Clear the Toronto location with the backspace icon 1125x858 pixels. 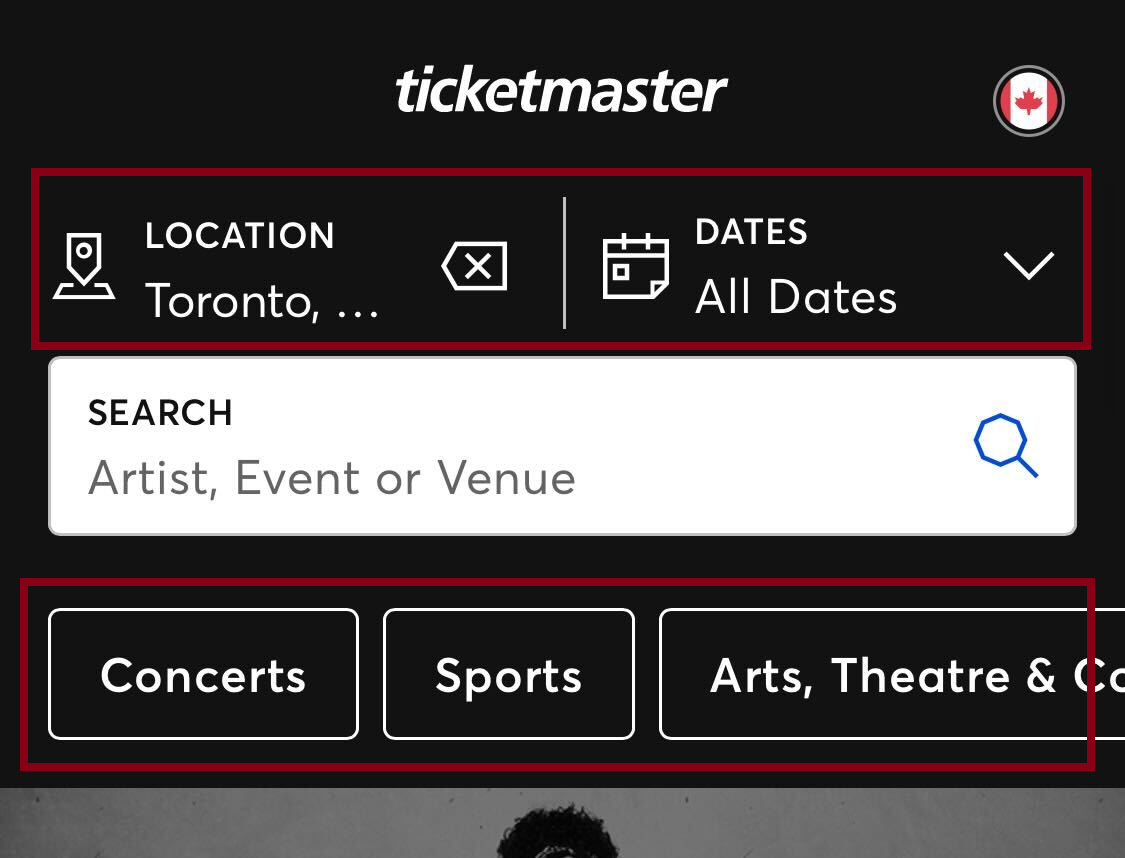click(474, 266)
